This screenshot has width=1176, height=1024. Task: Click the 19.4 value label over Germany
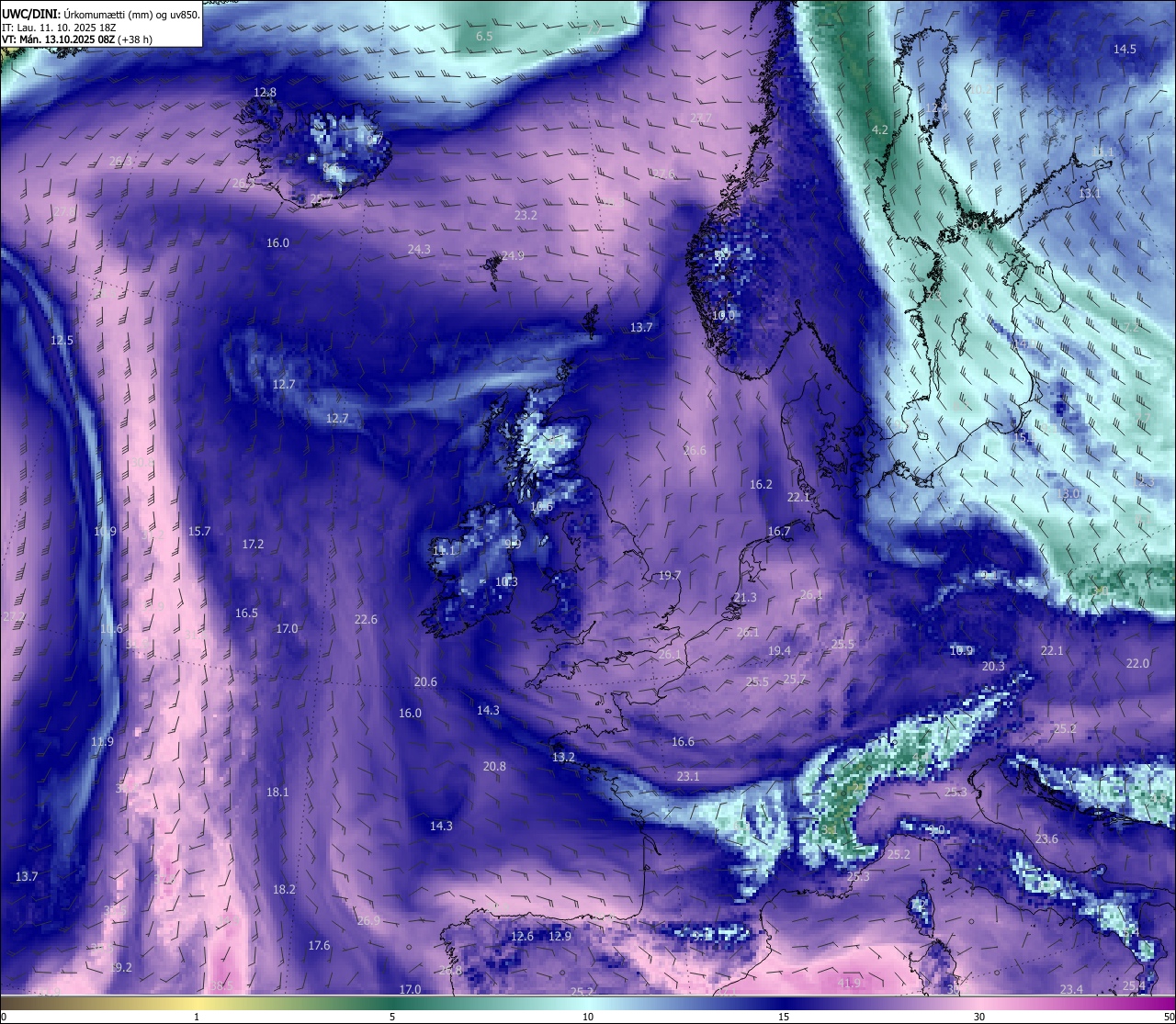click(x=779, y=650)
